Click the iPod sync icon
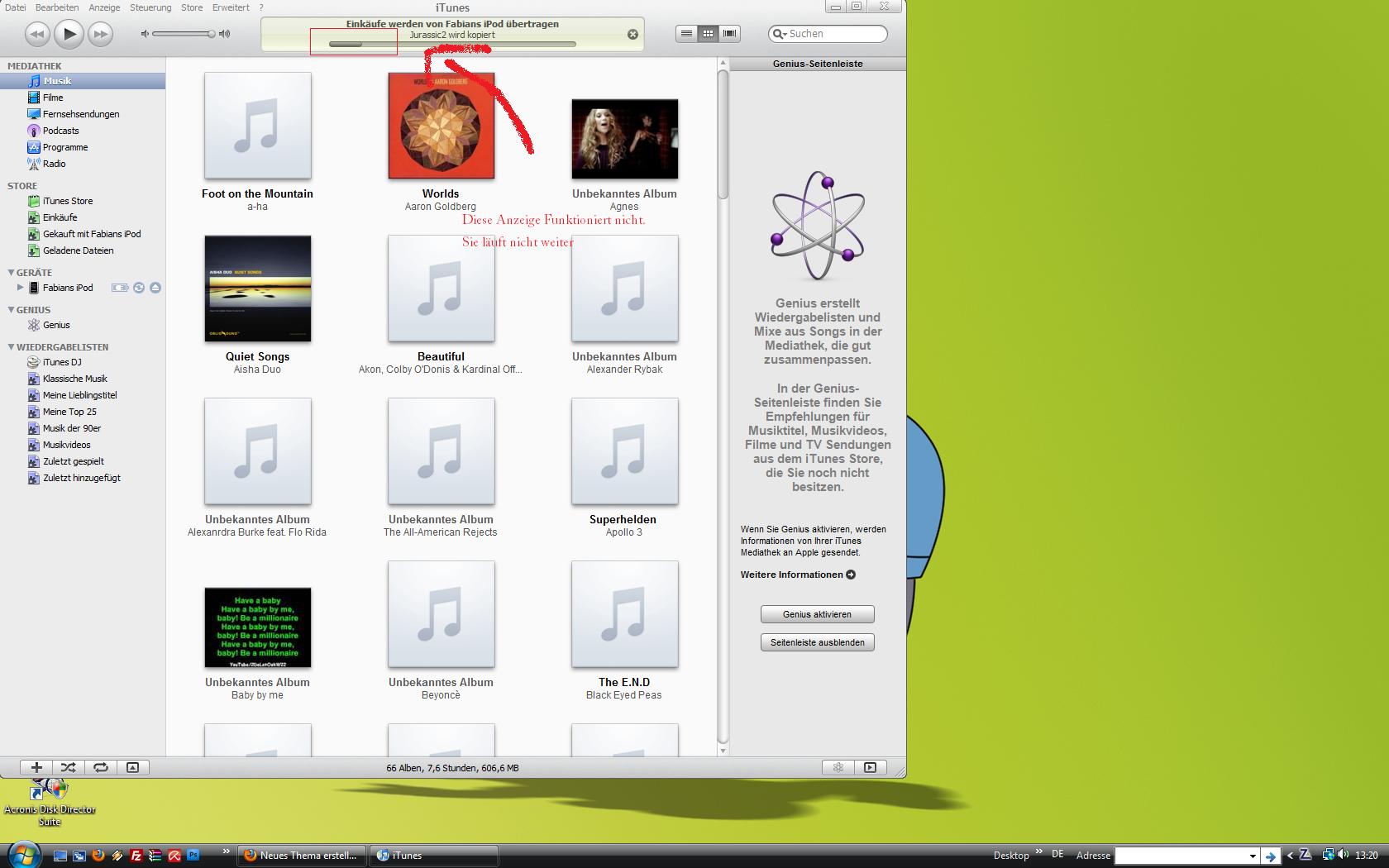This screenshot has width=1389, height=868. [139, 288]
